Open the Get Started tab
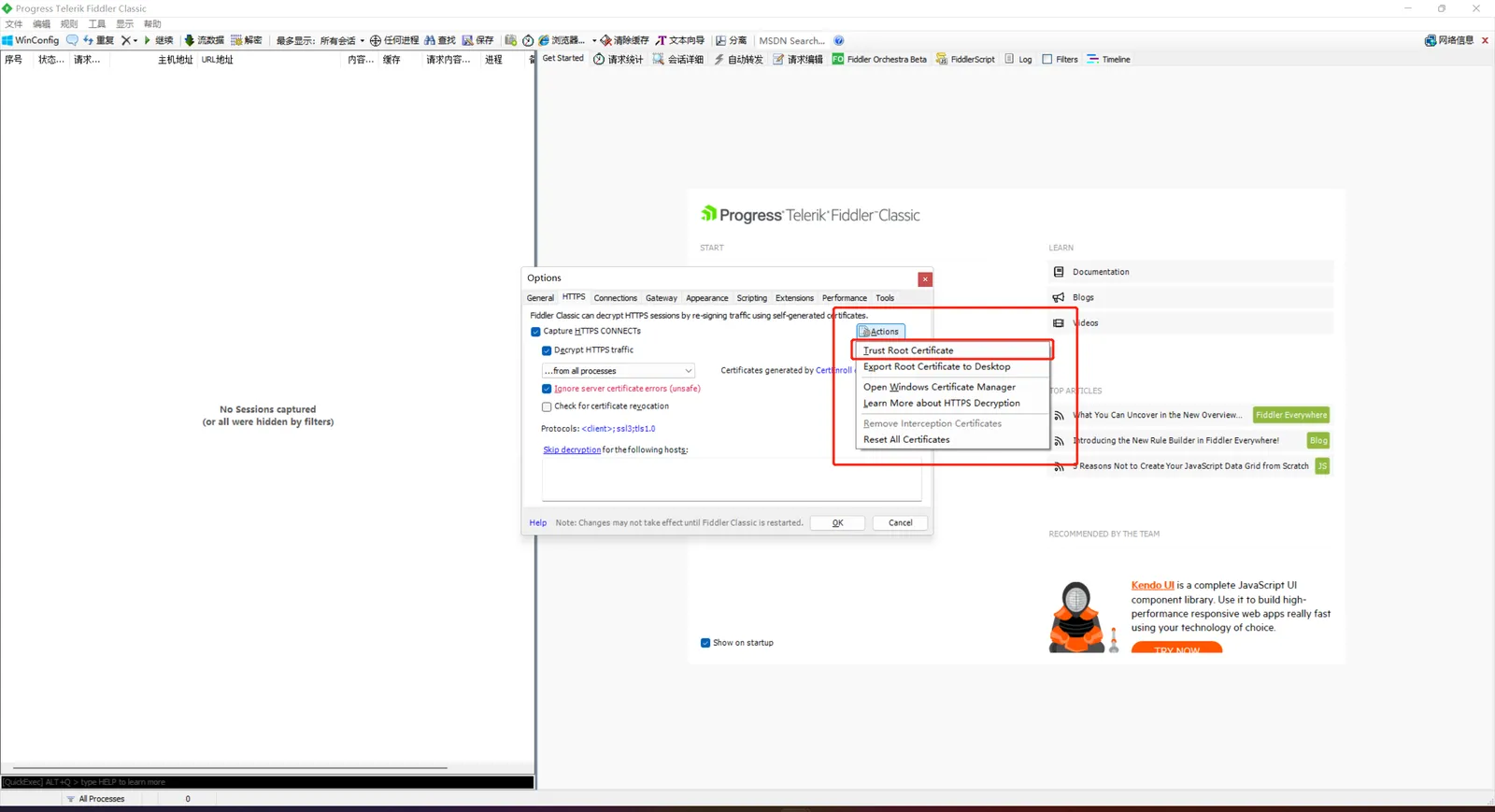 (562, 58)
